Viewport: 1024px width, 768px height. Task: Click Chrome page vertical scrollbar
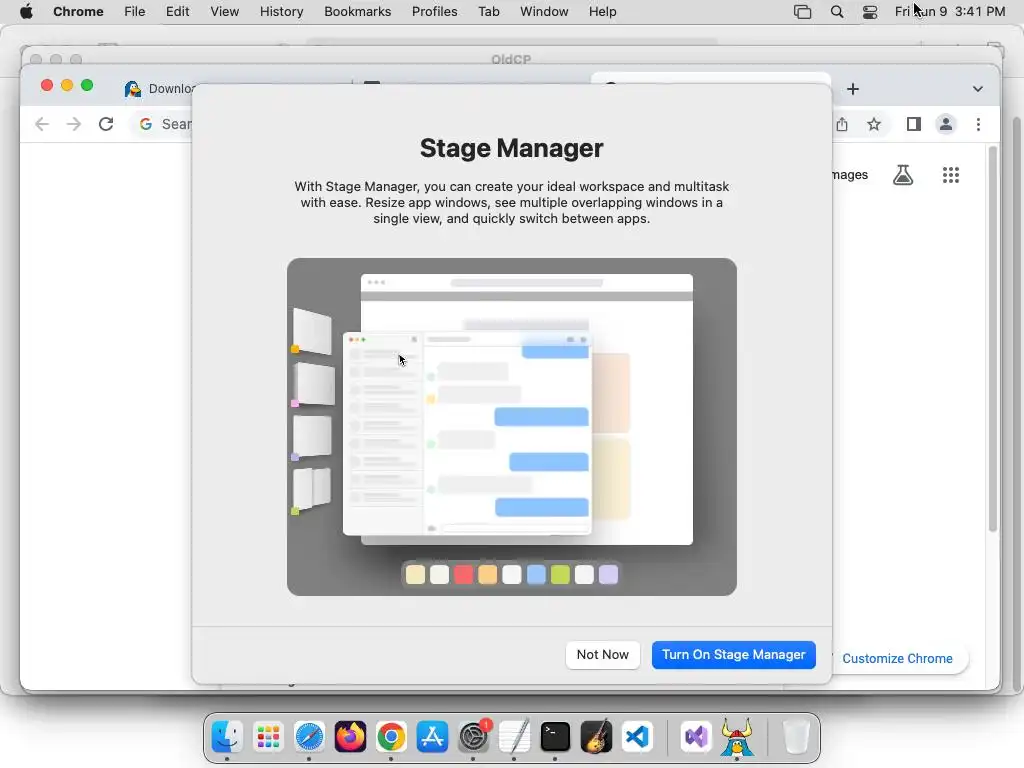tap(993, 339)
